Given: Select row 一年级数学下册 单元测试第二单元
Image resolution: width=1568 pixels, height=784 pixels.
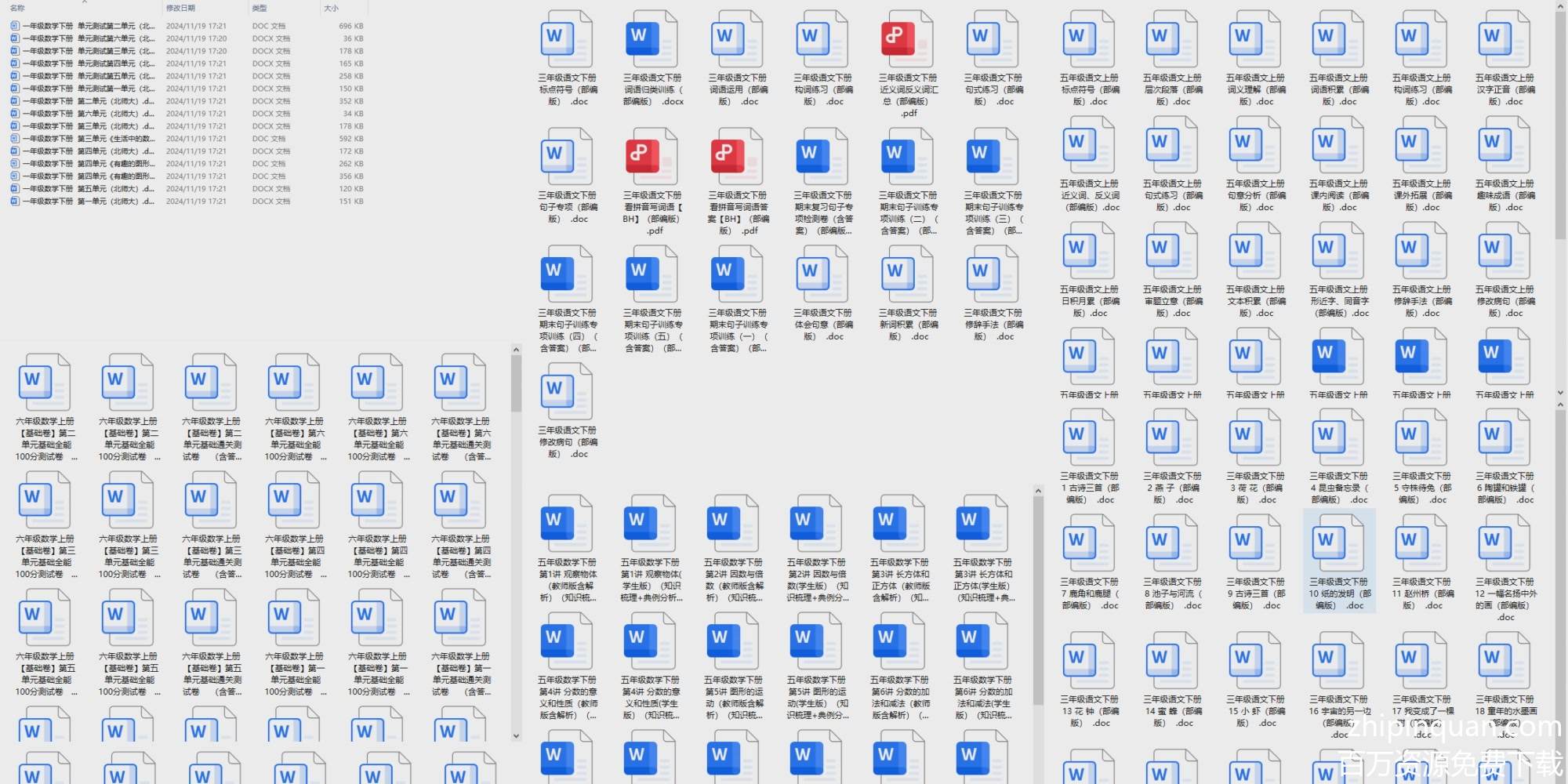Looking at the screenshot, I should point(187,26).
